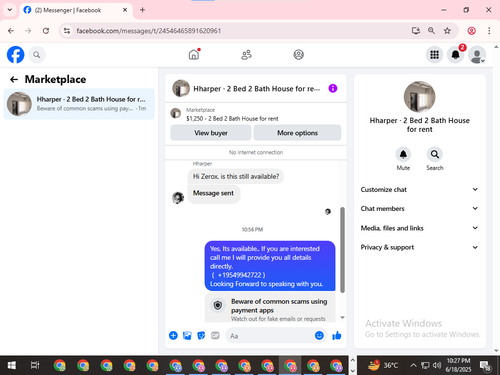Open the notifications bell in the header
Viewport: 500px width, 375px height.
[455, 55]
